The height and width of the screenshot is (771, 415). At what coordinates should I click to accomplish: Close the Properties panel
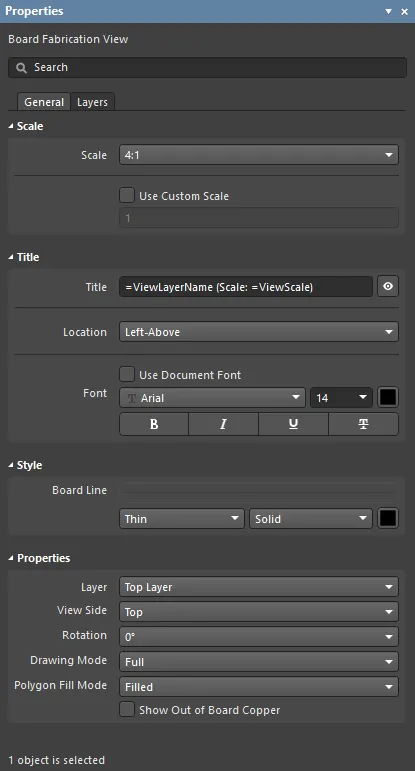point(405,11)
